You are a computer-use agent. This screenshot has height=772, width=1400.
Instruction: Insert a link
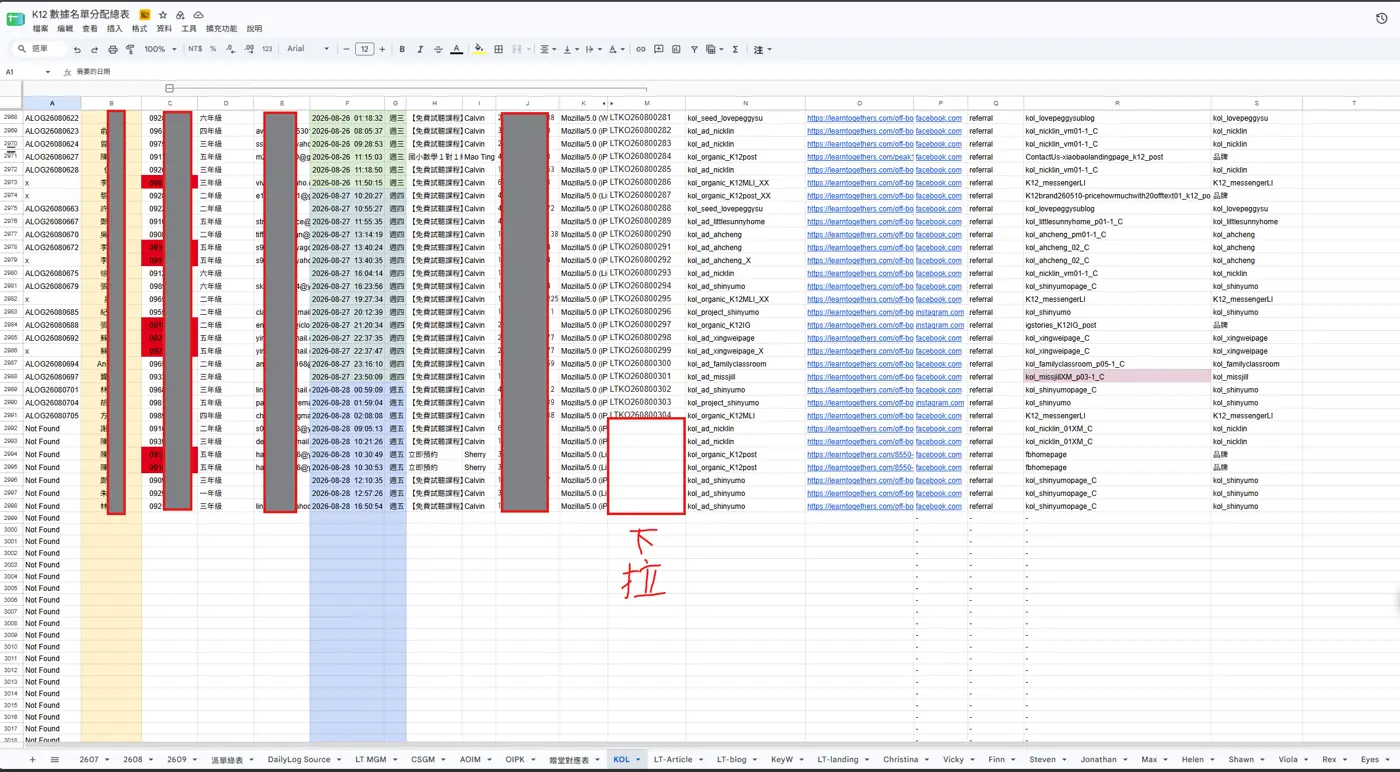pos(640,49)
